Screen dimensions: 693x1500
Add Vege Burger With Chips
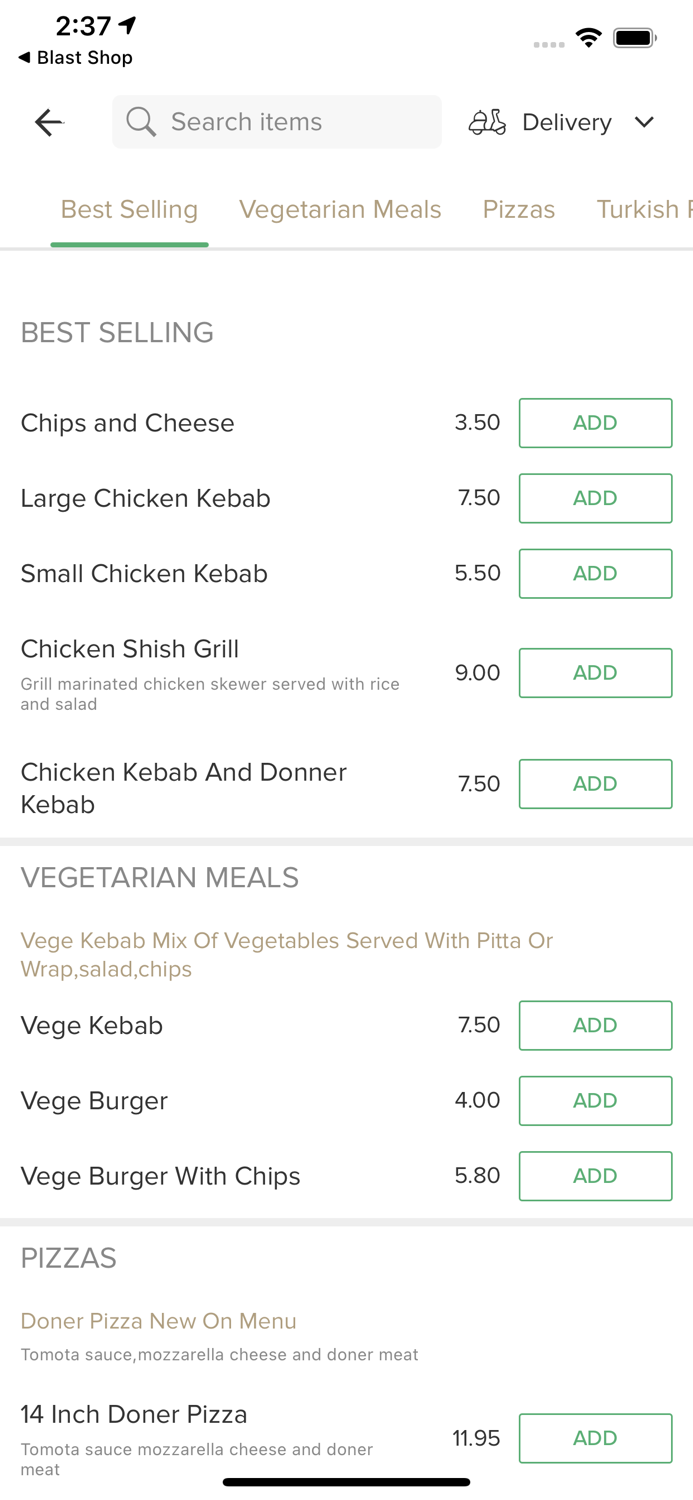595,1176
